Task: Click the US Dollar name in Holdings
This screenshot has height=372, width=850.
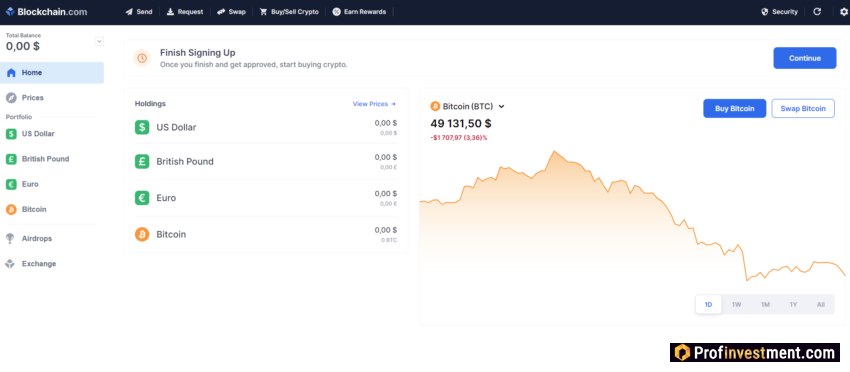Action: 176,127
